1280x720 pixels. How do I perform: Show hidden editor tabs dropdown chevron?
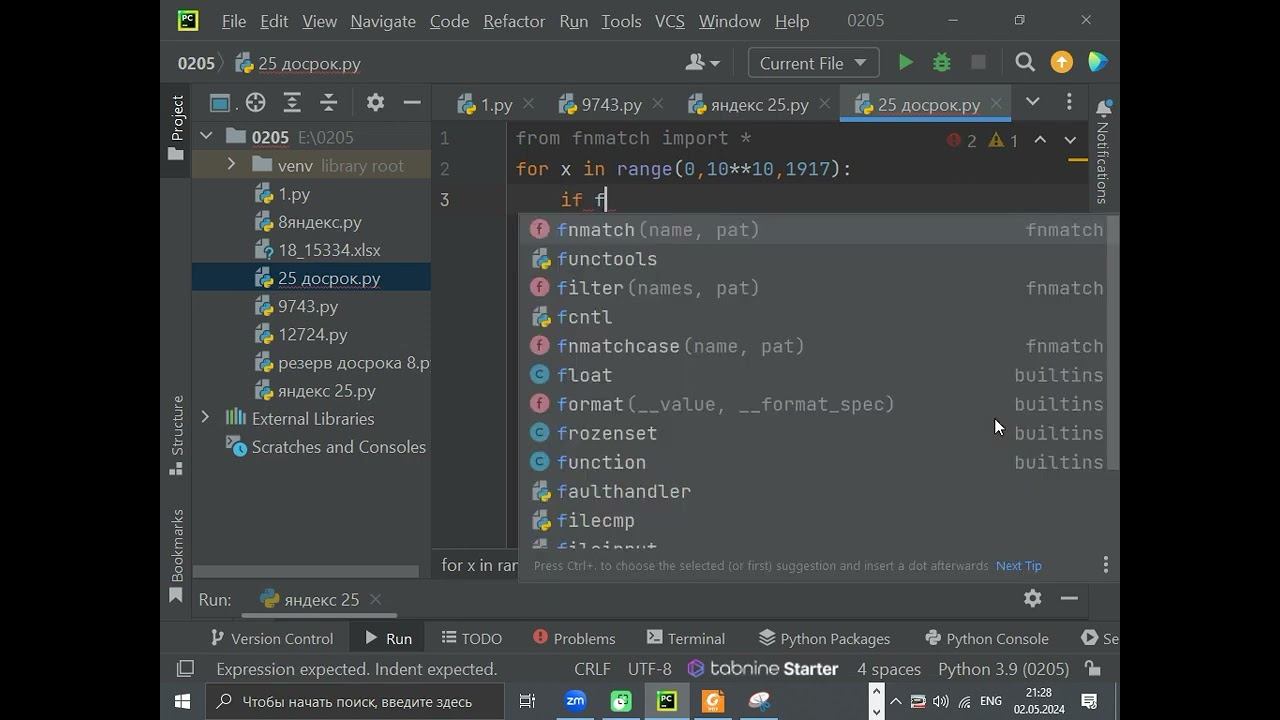pyautogui.click(x=1033, y=103)
